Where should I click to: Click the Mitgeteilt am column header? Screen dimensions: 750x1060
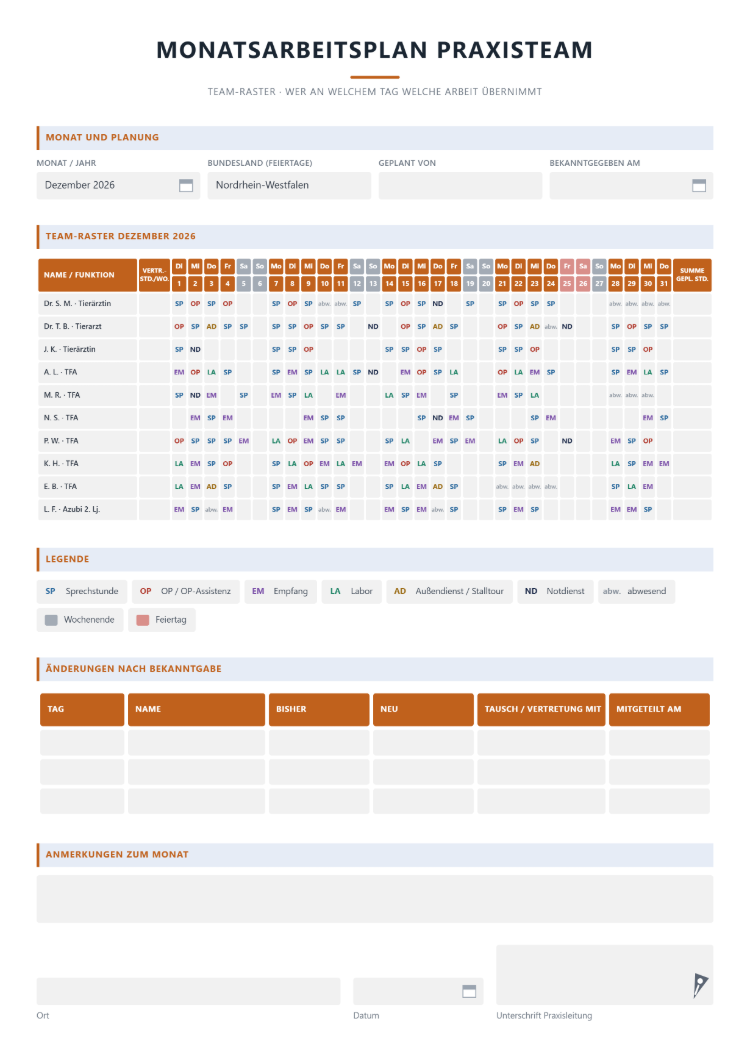659,709
